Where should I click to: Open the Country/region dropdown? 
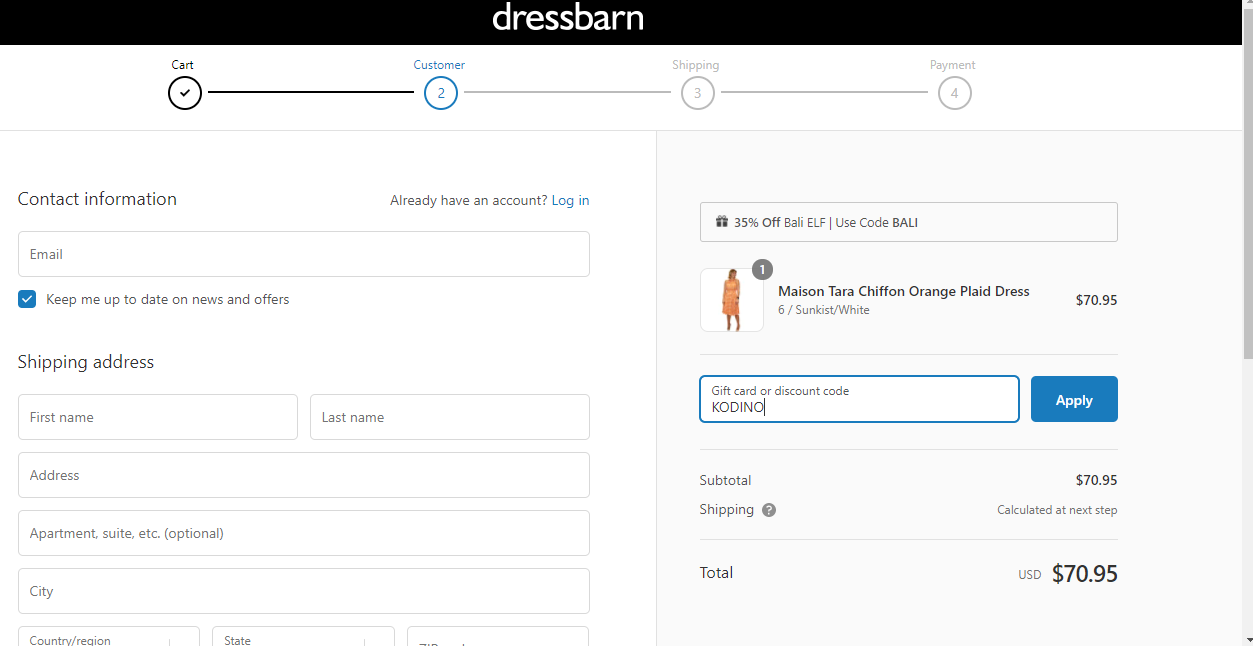[109, 636]
